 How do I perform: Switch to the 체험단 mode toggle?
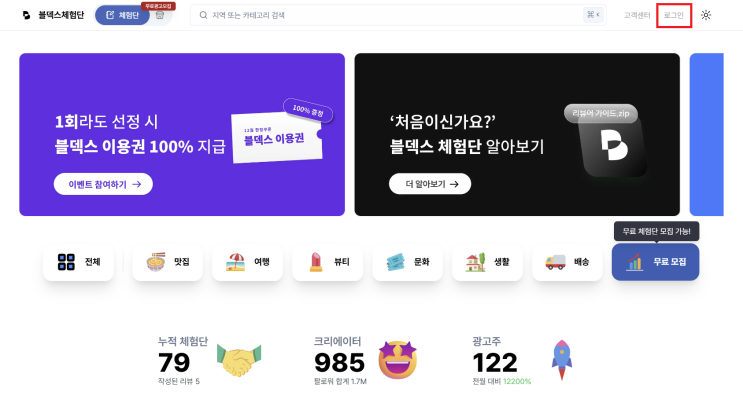122,15
